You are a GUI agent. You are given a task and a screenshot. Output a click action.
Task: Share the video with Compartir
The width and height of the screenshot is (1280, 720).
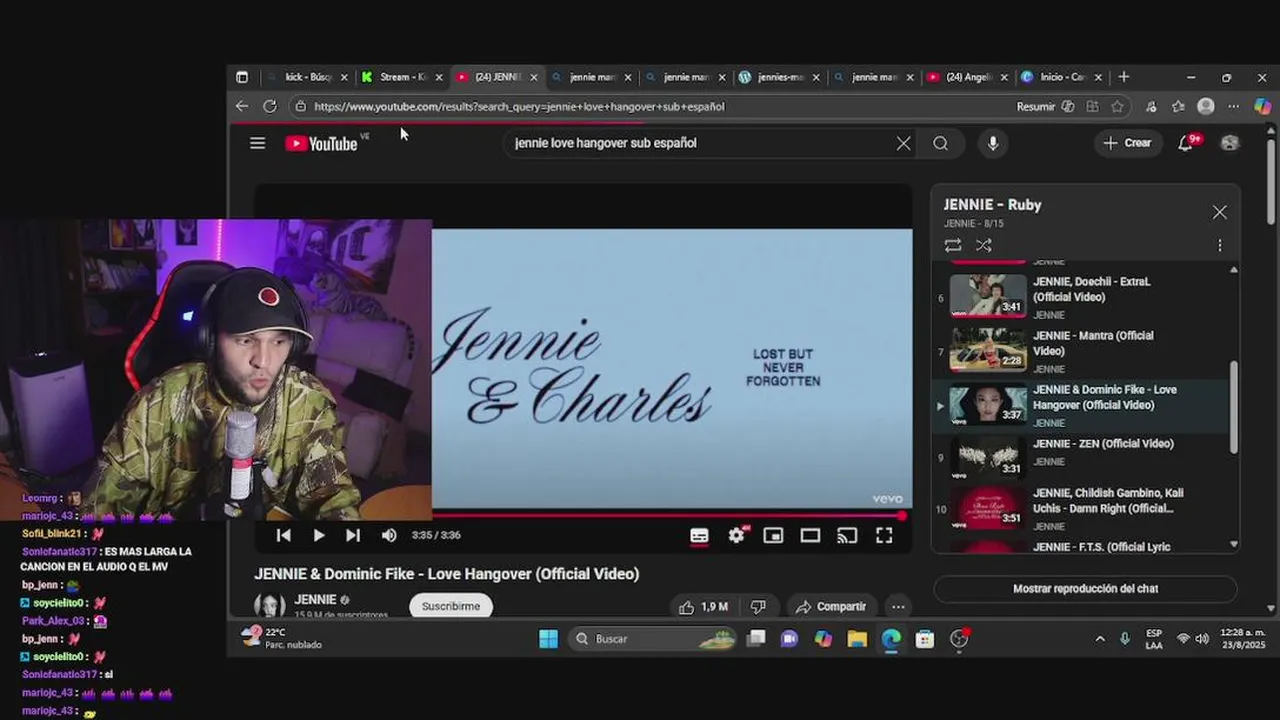pos(830,606)
